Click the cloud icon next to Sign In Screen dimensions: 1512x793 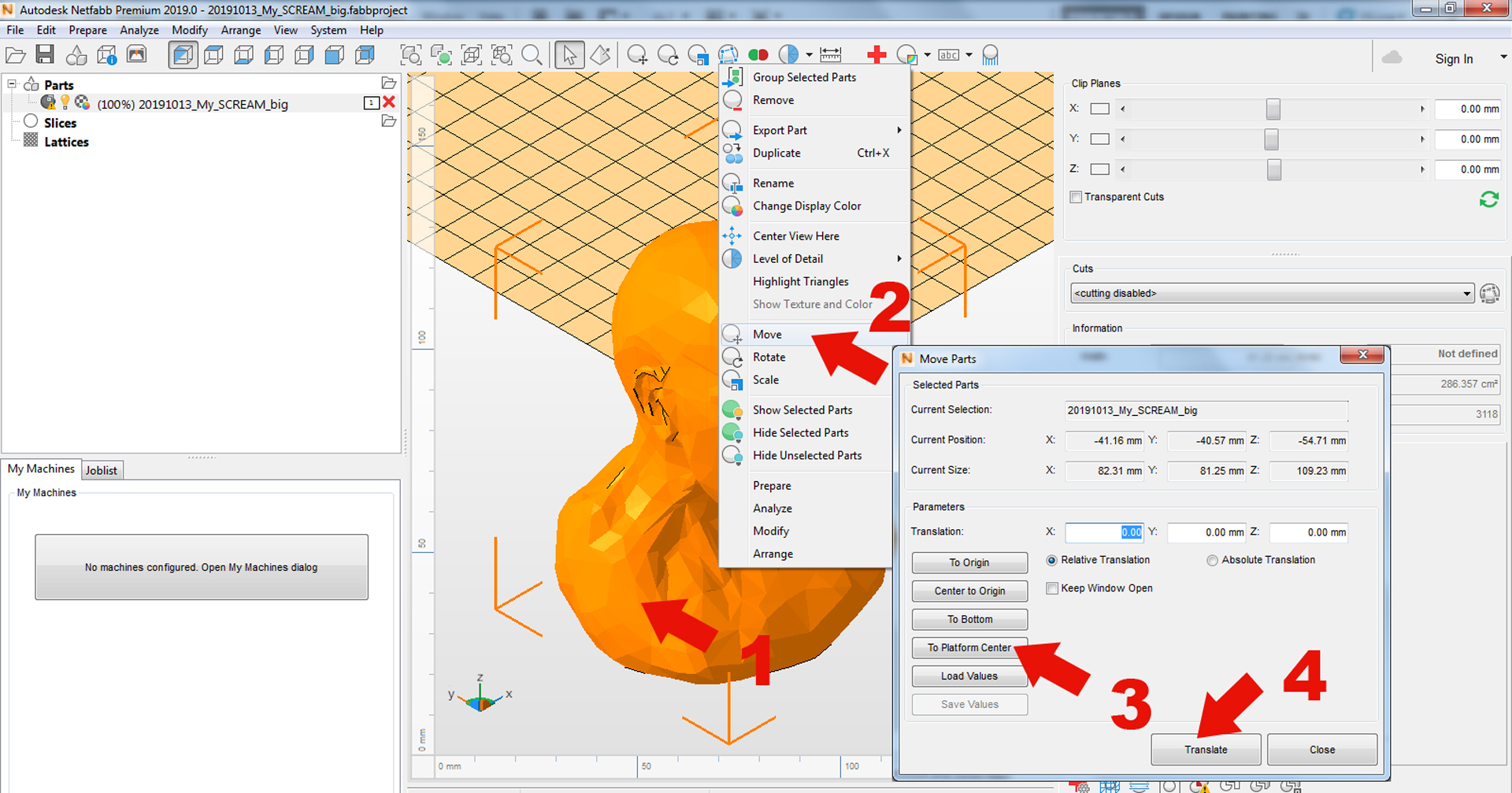tap(1392, 57)
